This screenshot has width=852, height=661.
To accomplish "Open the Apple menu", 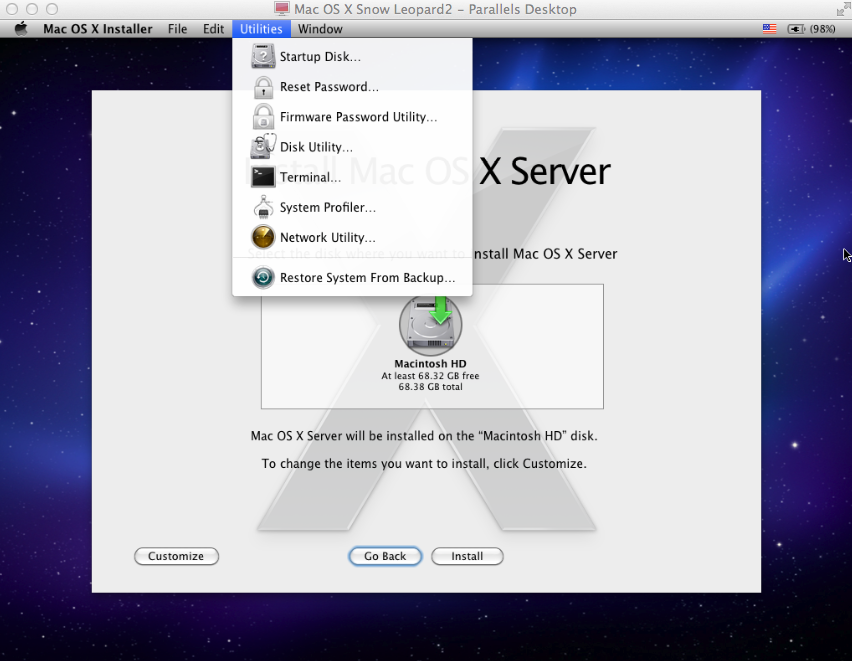I will coord(21,29).
